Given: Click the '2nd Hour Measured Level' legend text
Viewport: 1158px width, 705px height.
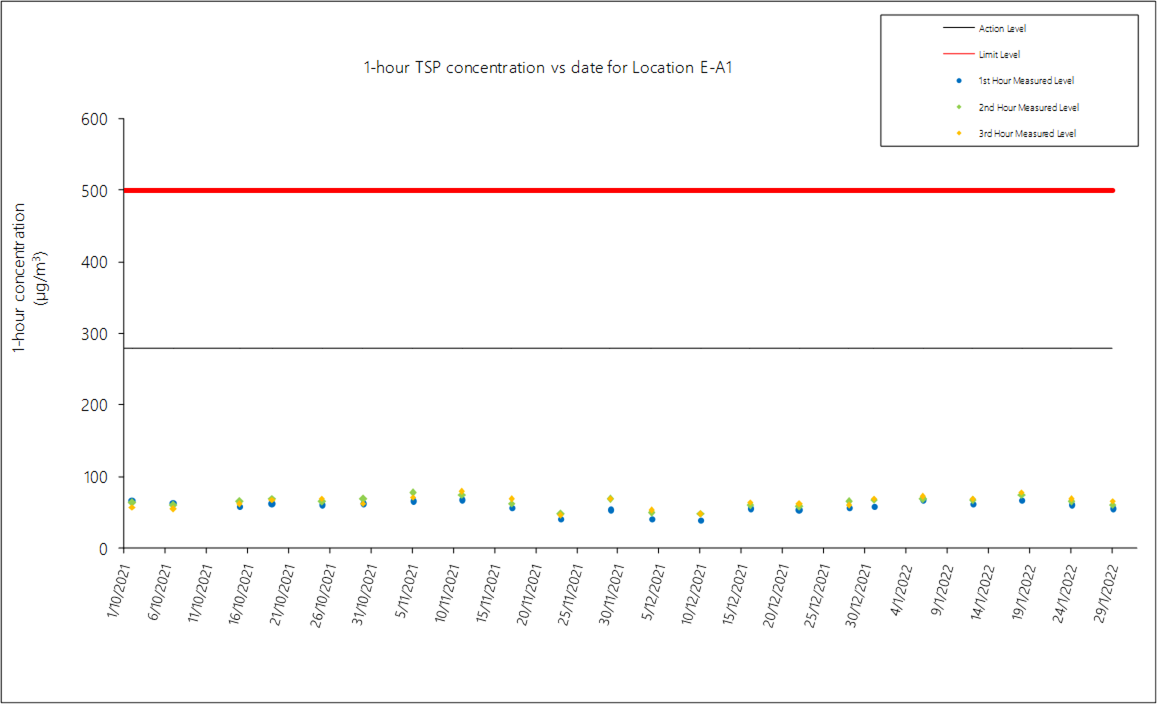Looking at the screenshot, I should (x=1028, y=107).
